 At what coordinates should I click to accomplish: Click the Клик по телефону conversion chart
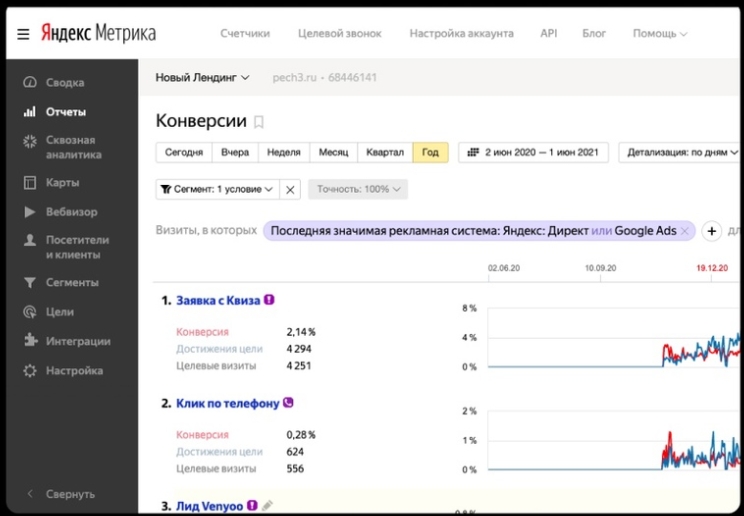tap(614, 441)
